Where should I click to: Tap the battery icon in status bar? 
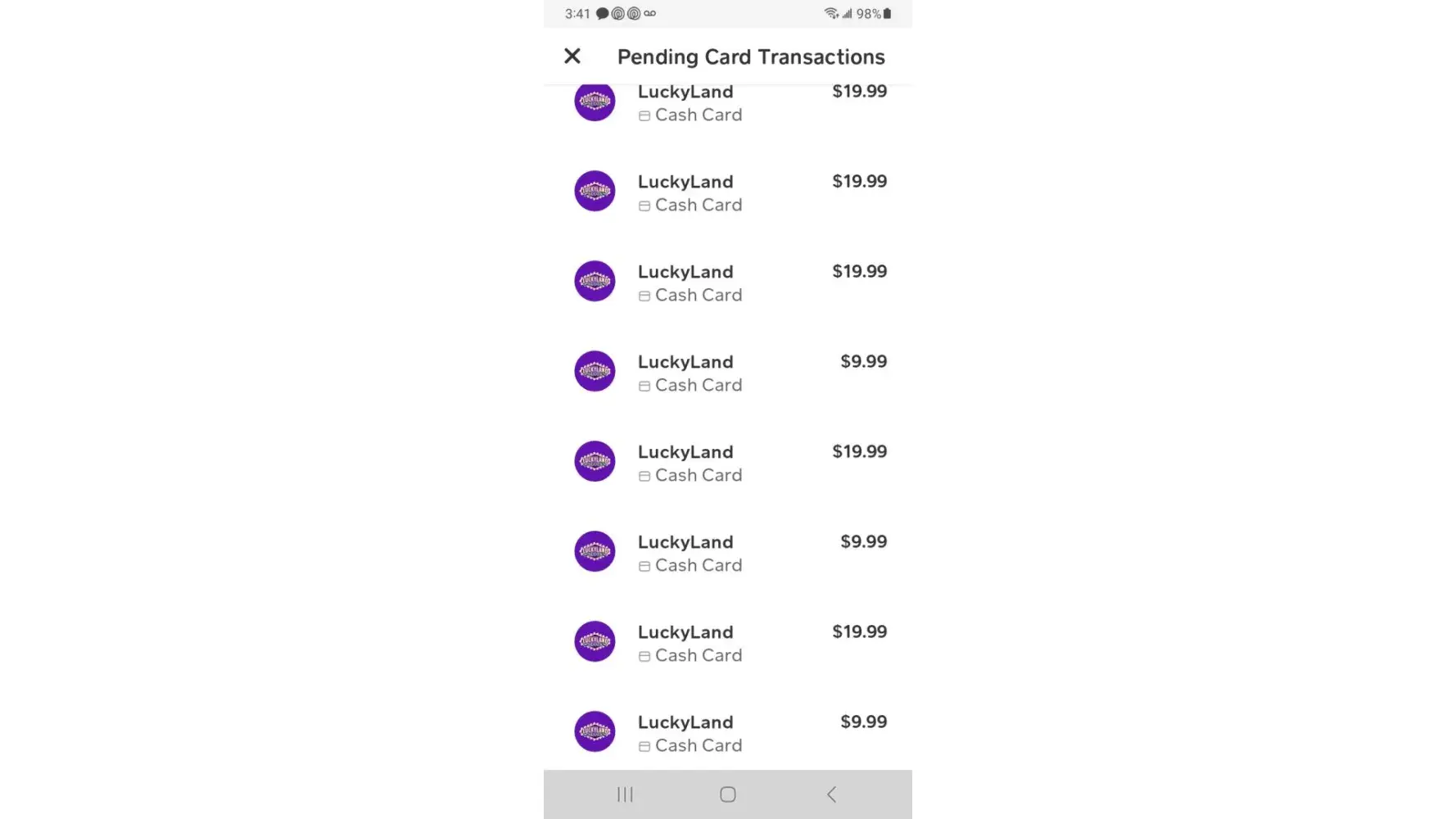tap(887, 13)
